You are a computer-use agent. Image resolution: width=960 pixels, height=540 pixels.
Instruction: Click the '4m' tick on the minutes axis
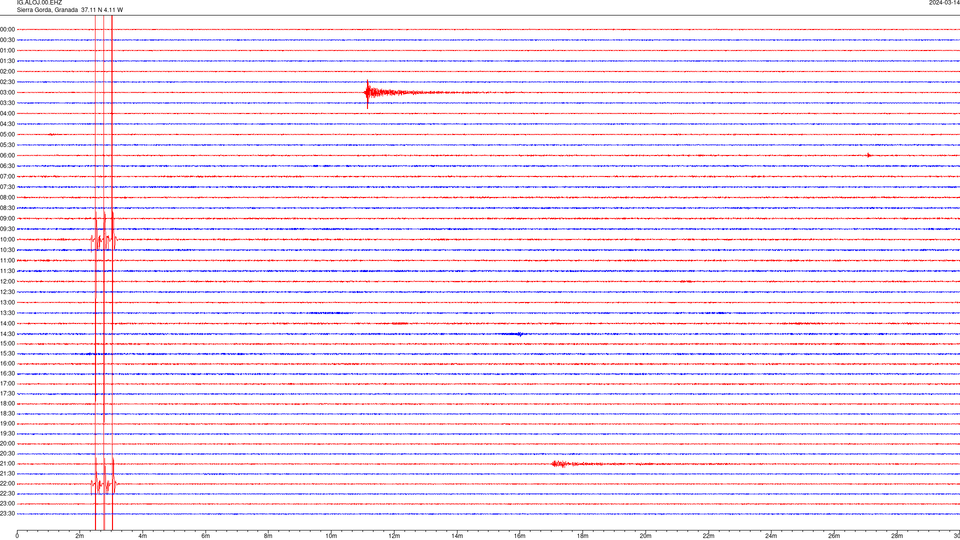[143, 536]
